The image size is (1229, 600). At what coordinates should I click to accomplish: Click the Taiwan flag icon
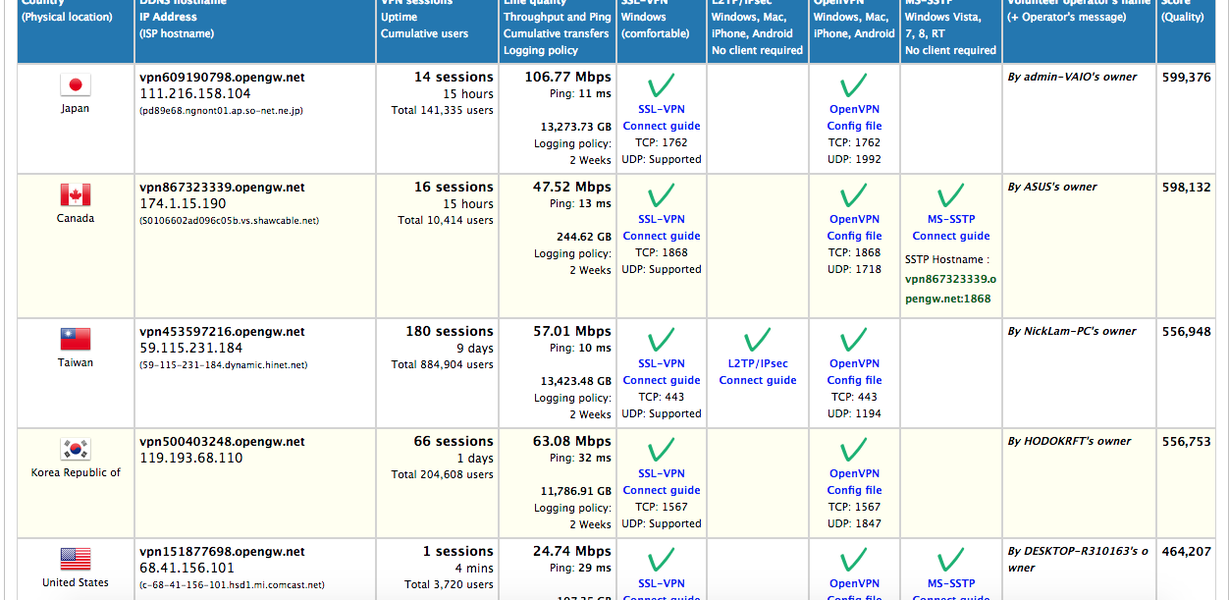pos(75,339)
